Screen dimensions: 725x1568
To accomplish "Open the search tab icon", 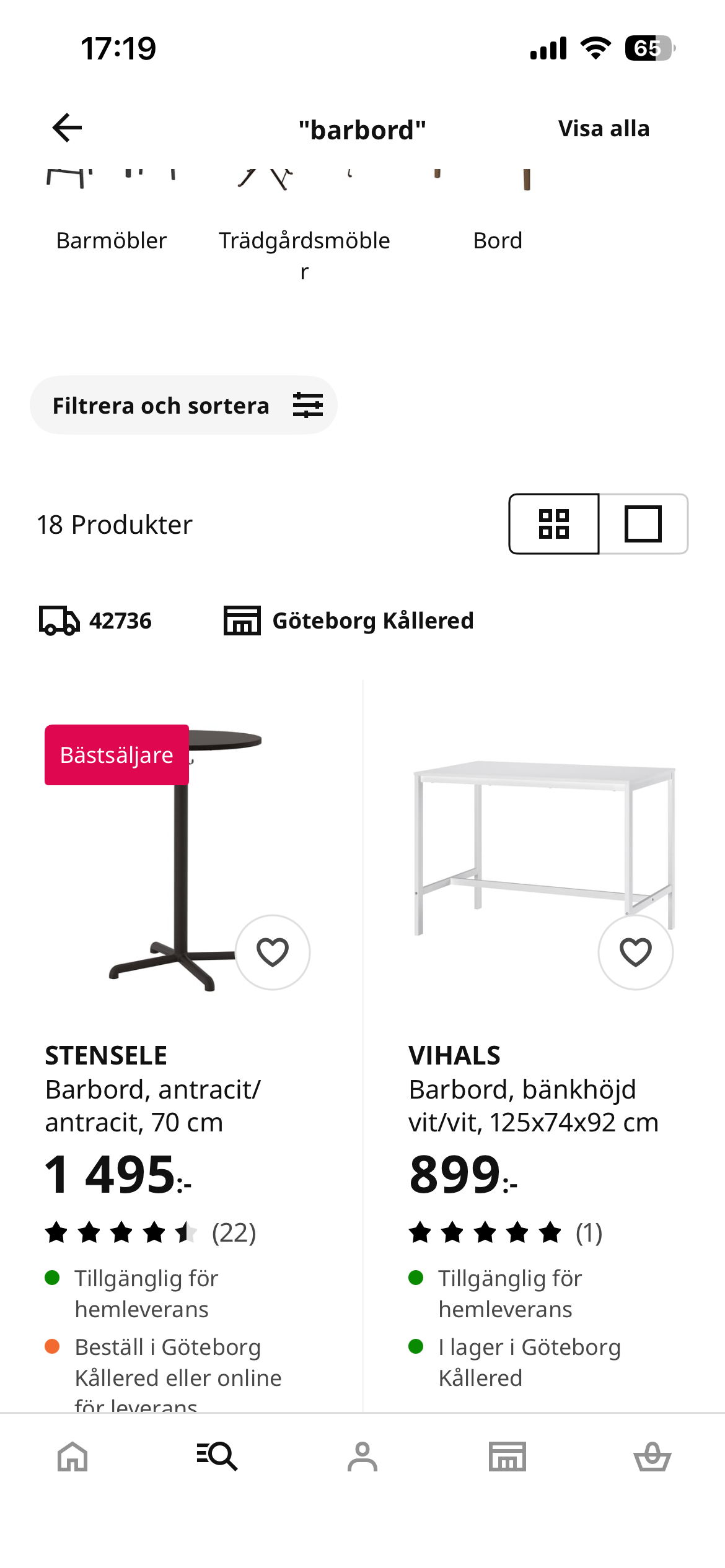I will coord(217,1457).
